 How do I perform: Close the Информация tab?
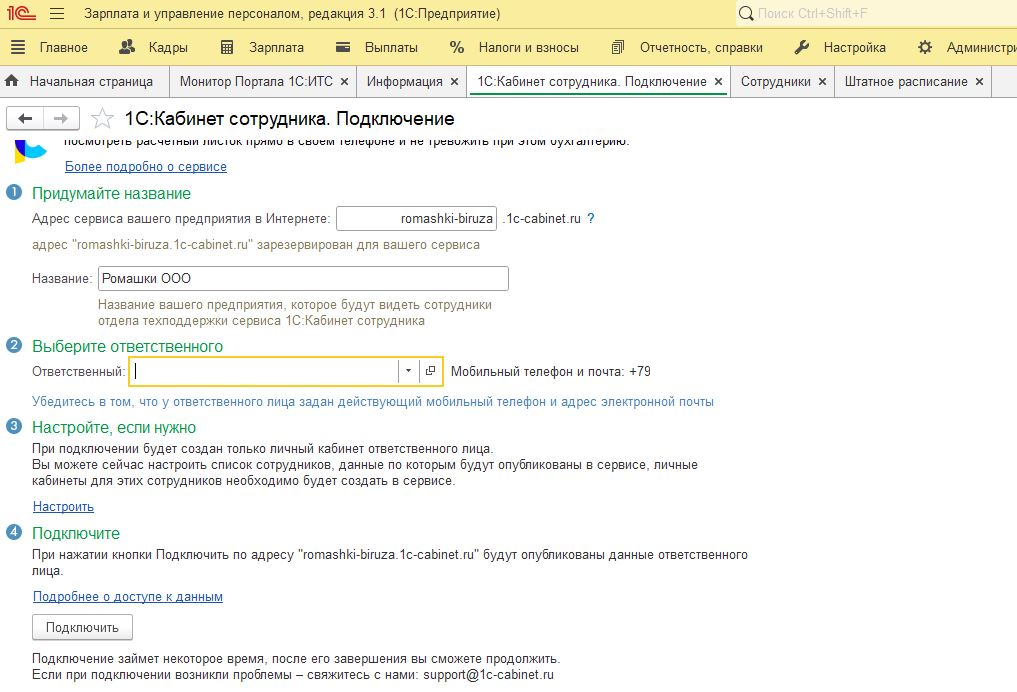(x=454, y=82)
